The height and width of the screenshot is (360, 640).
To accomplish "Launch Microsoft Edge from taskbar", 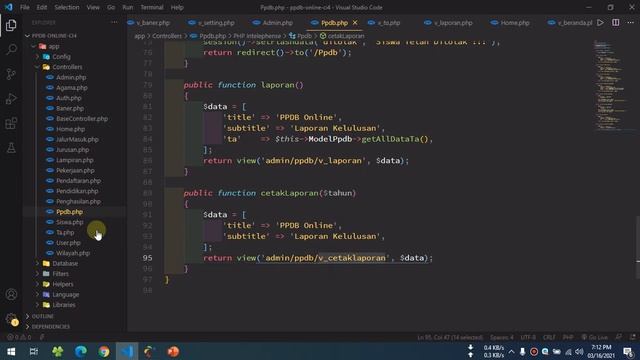I will point(80,351).
